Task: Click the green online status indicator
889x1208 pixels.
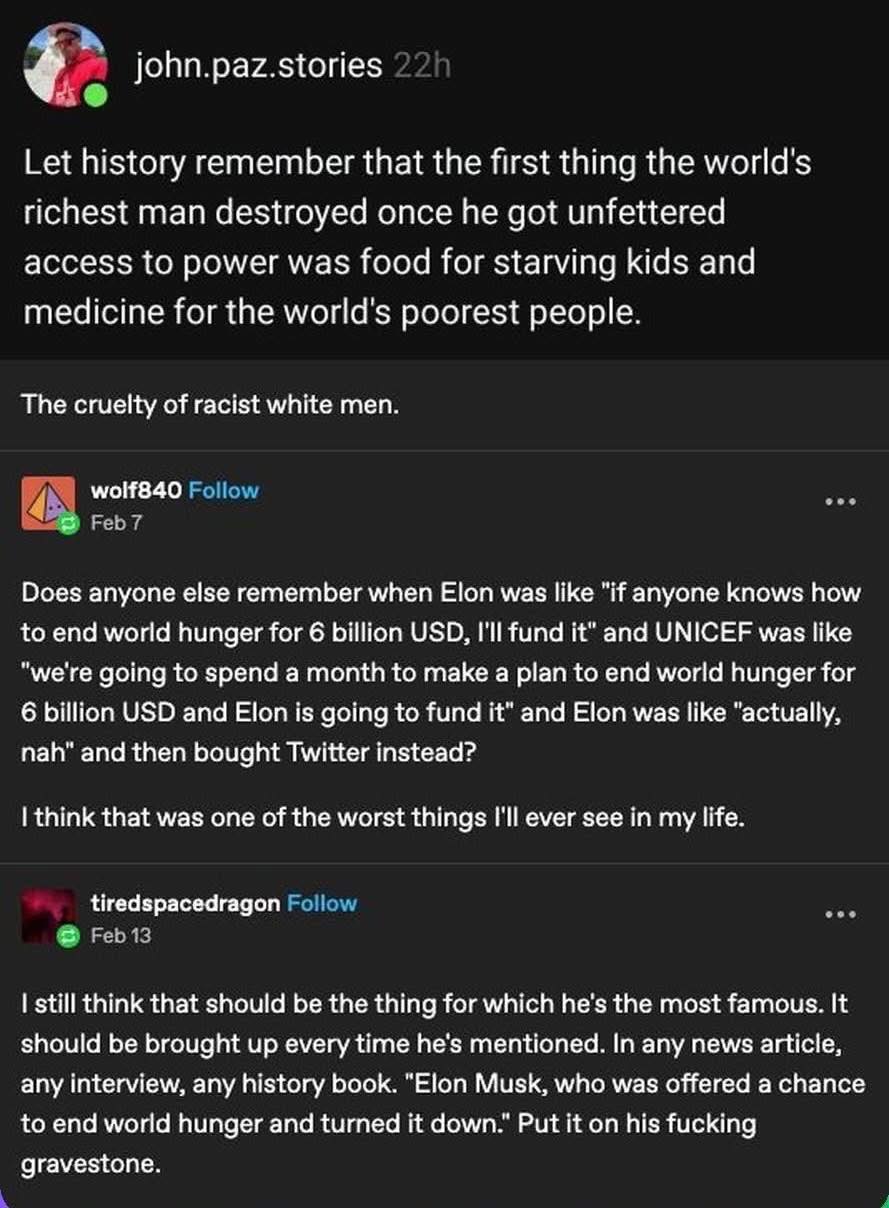Action: (x=95, y=97)
